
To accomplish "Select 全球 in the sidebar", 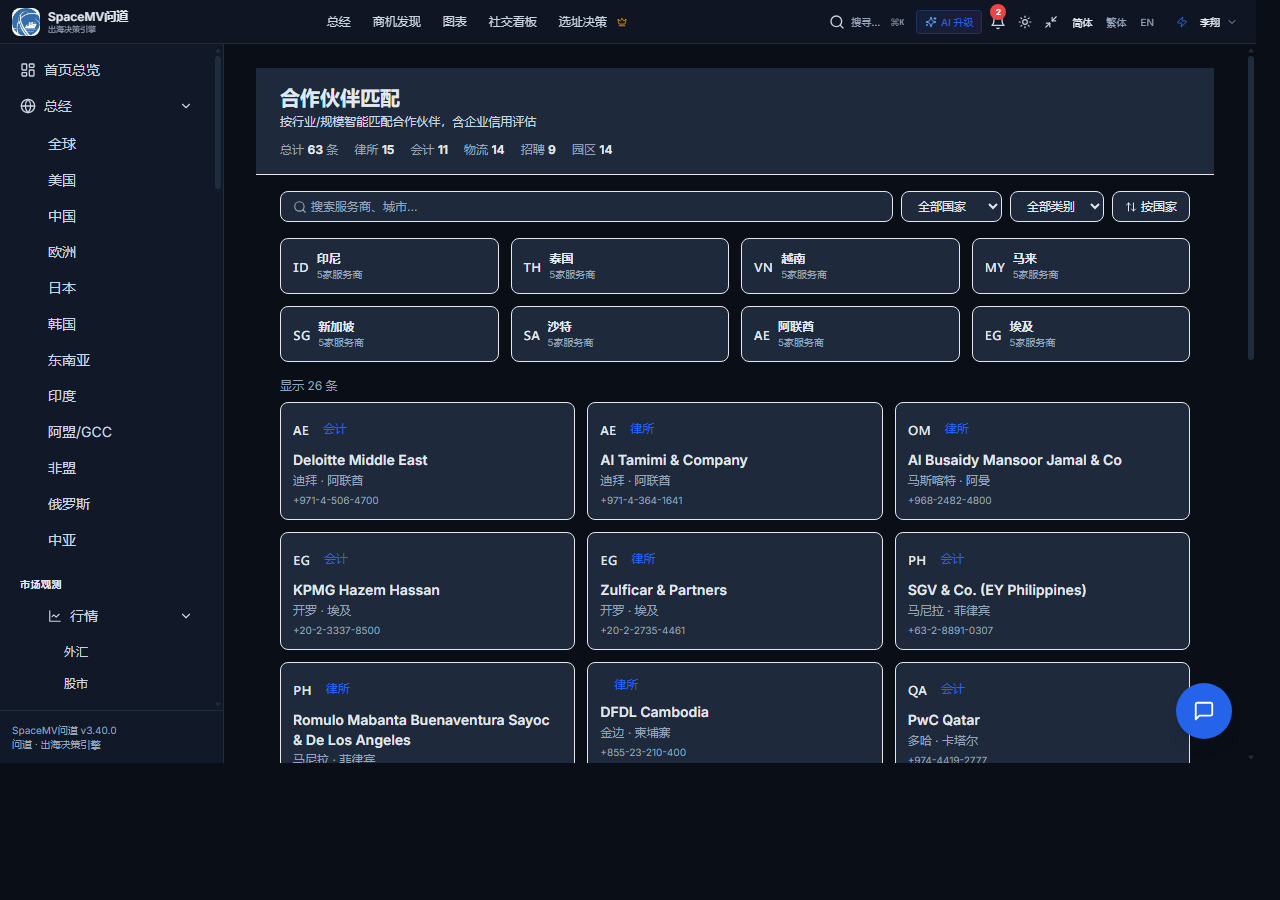I will (x=62, y=144).
